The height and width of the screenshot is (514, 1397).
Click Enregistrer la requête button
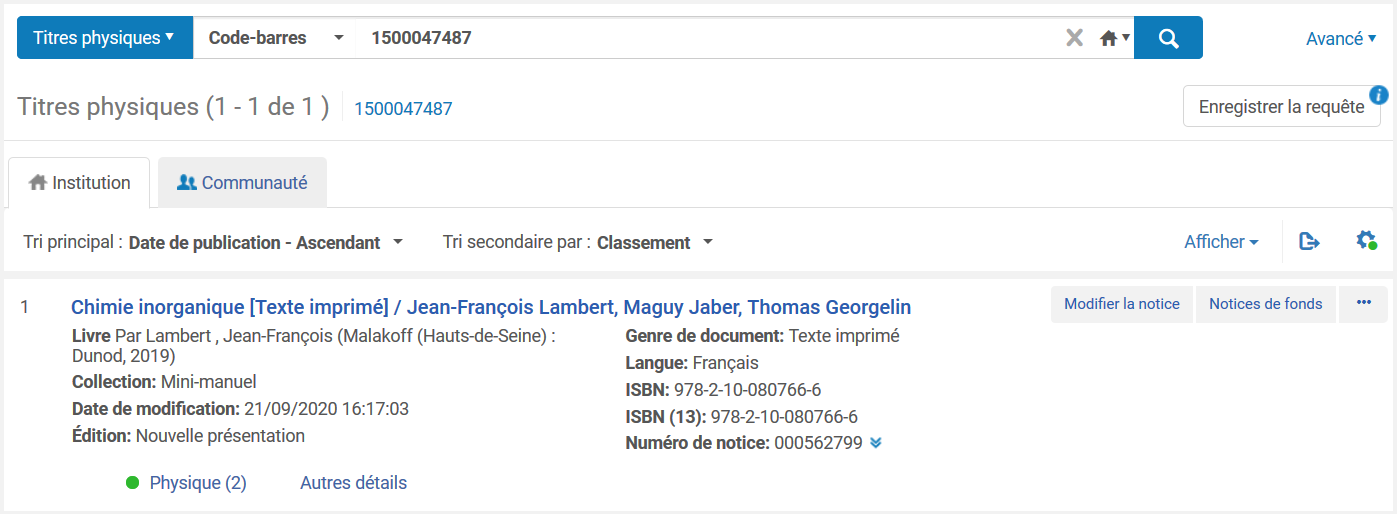click(x=1281, y=107)
